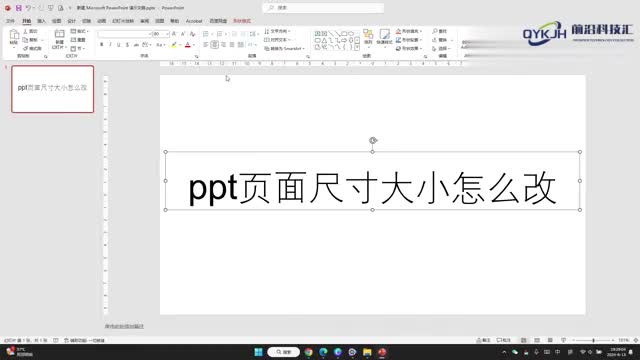Open the Windows Start menu on the taskbar

click(x=258, y=352)
